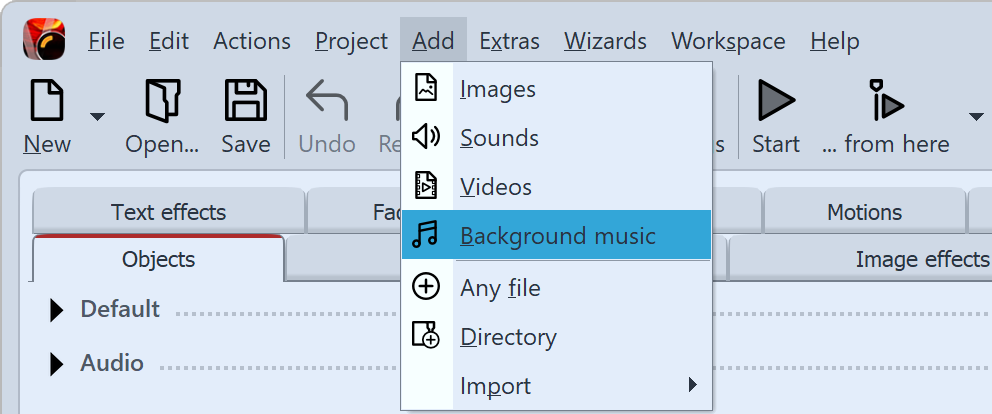Expand the Default objects group

pyautogui.click(x=57, y=310)
